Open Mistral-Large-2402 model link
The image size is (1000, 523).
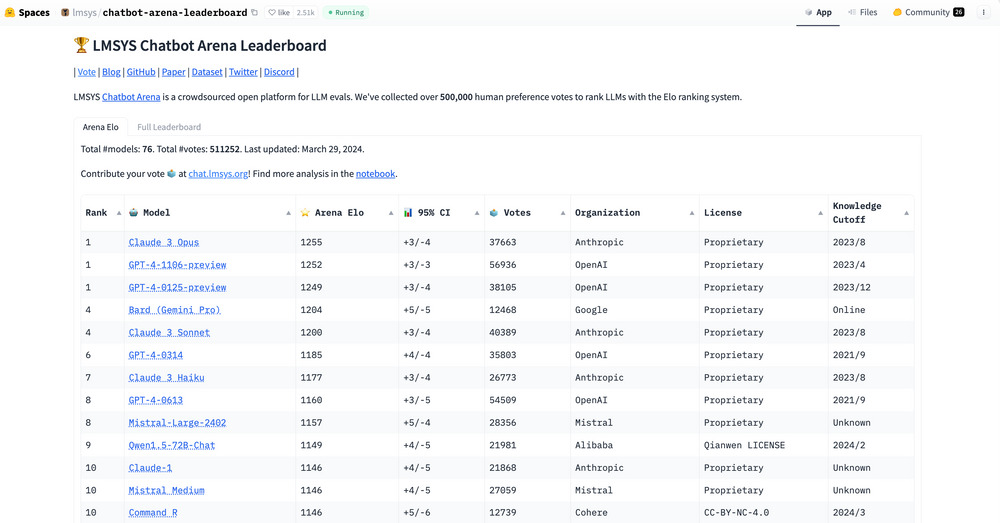177,422
